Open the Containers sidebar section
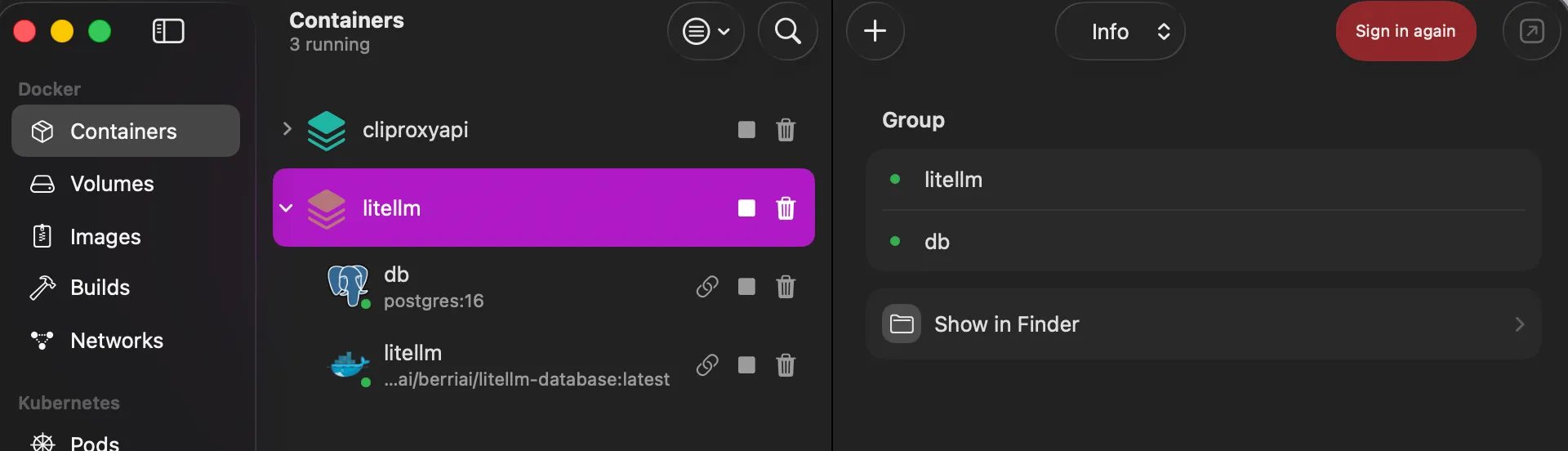 click(x=126, y=131)
